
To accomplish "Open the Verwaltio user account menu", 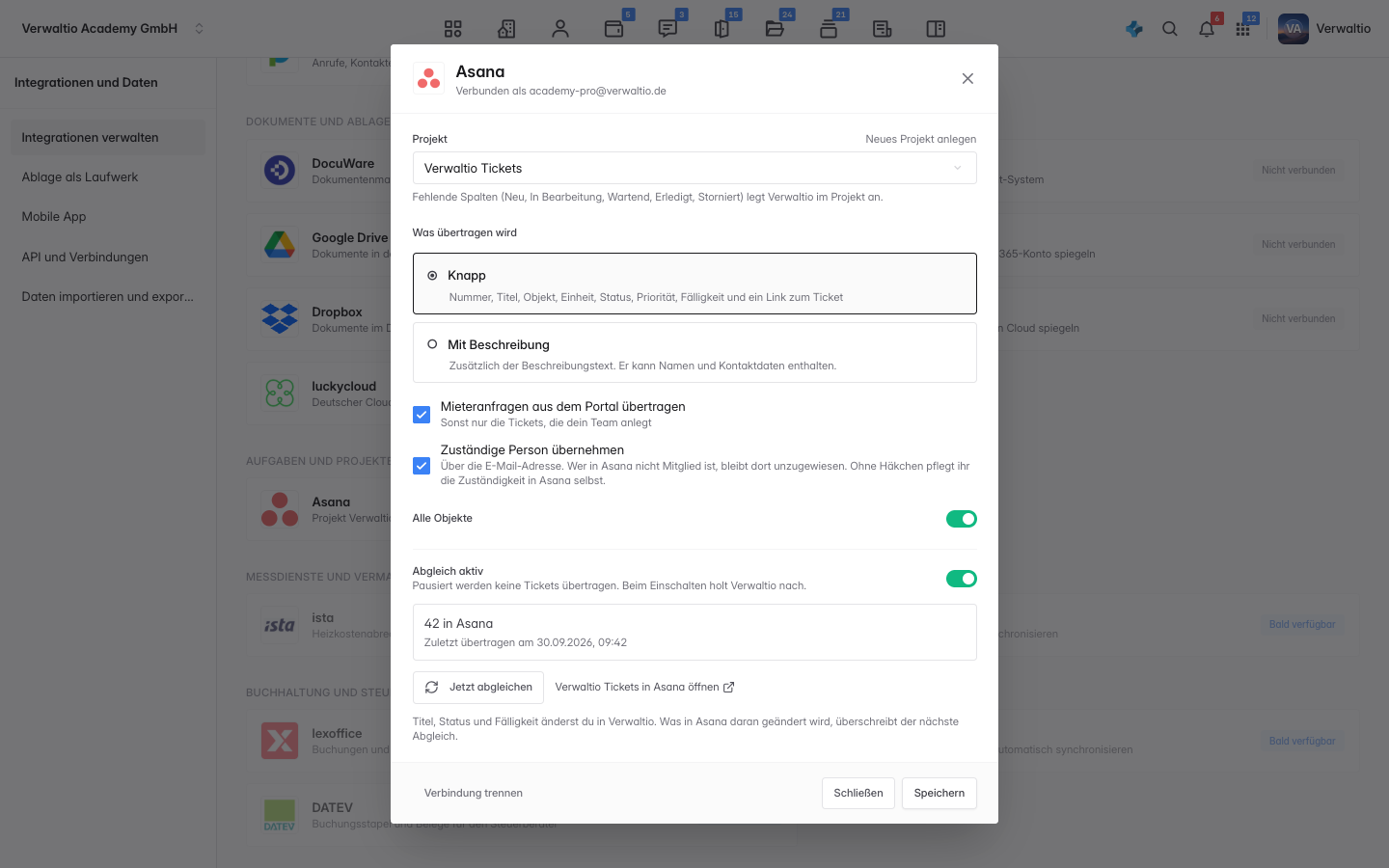I will tap(1324, 29).
